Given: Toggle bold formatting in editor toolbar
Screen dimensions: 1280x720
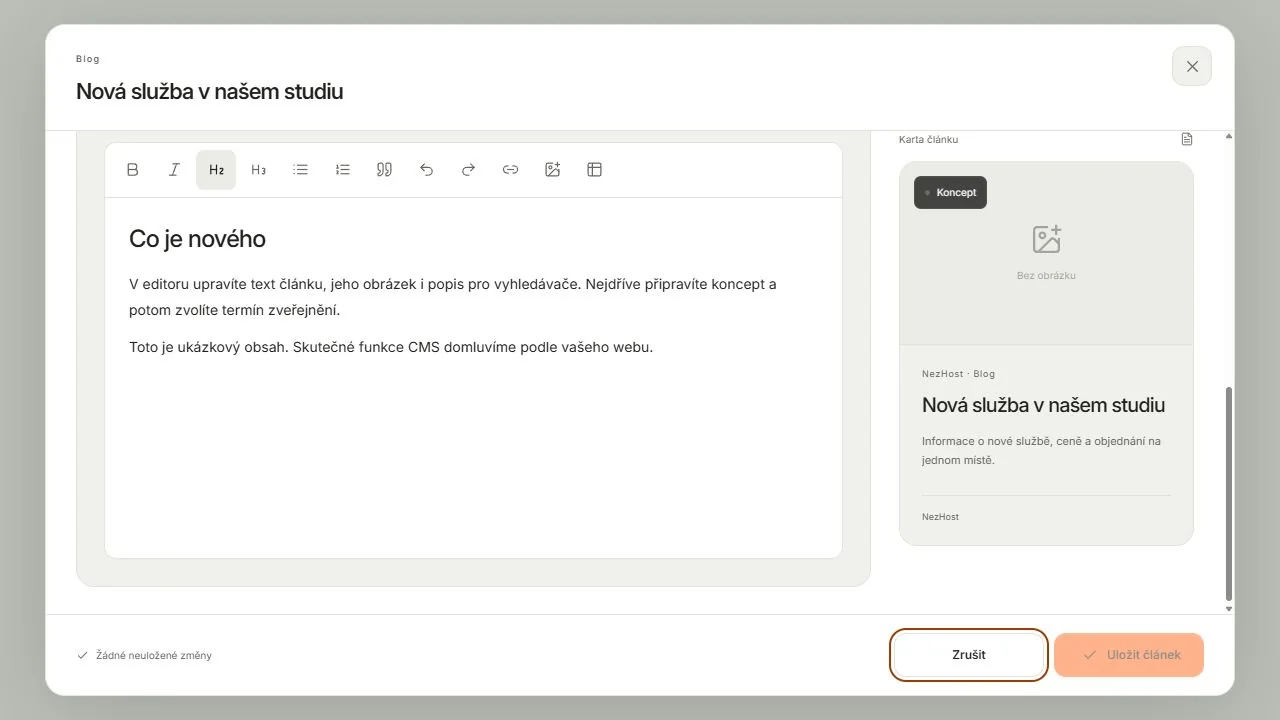Looking at the screenshot, I should (x=132, y=170).
